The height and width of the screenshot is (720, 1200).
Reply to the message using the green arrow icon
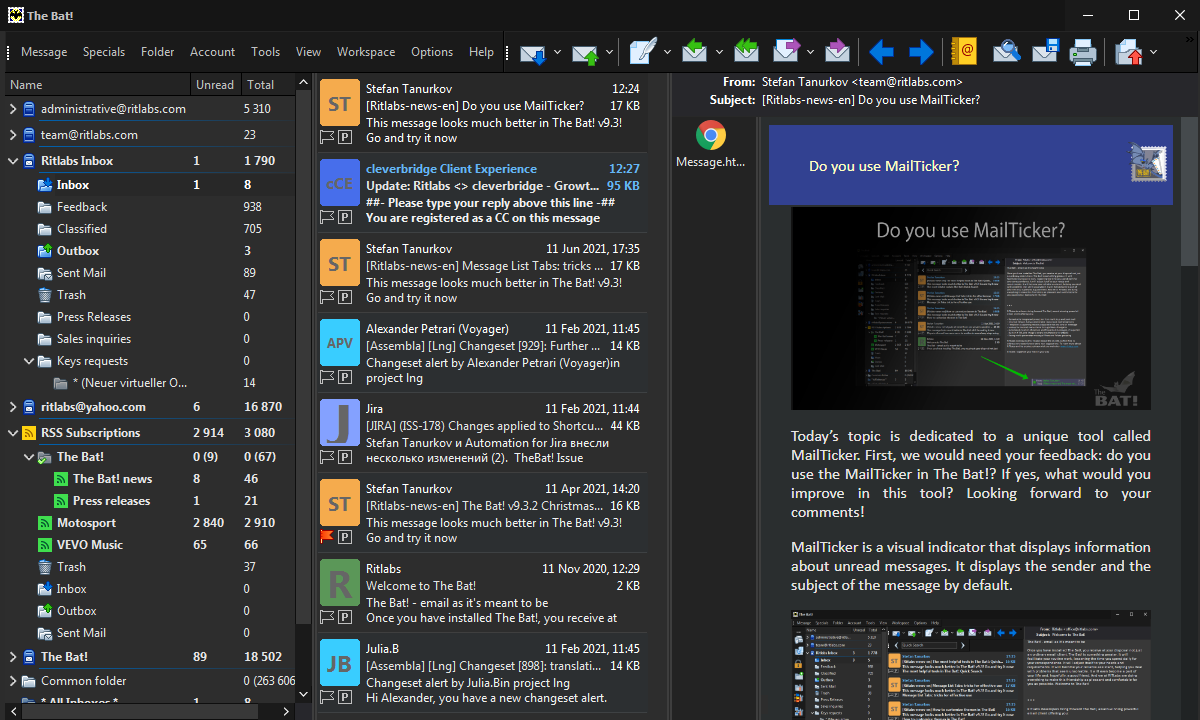[x=695, y=52]
